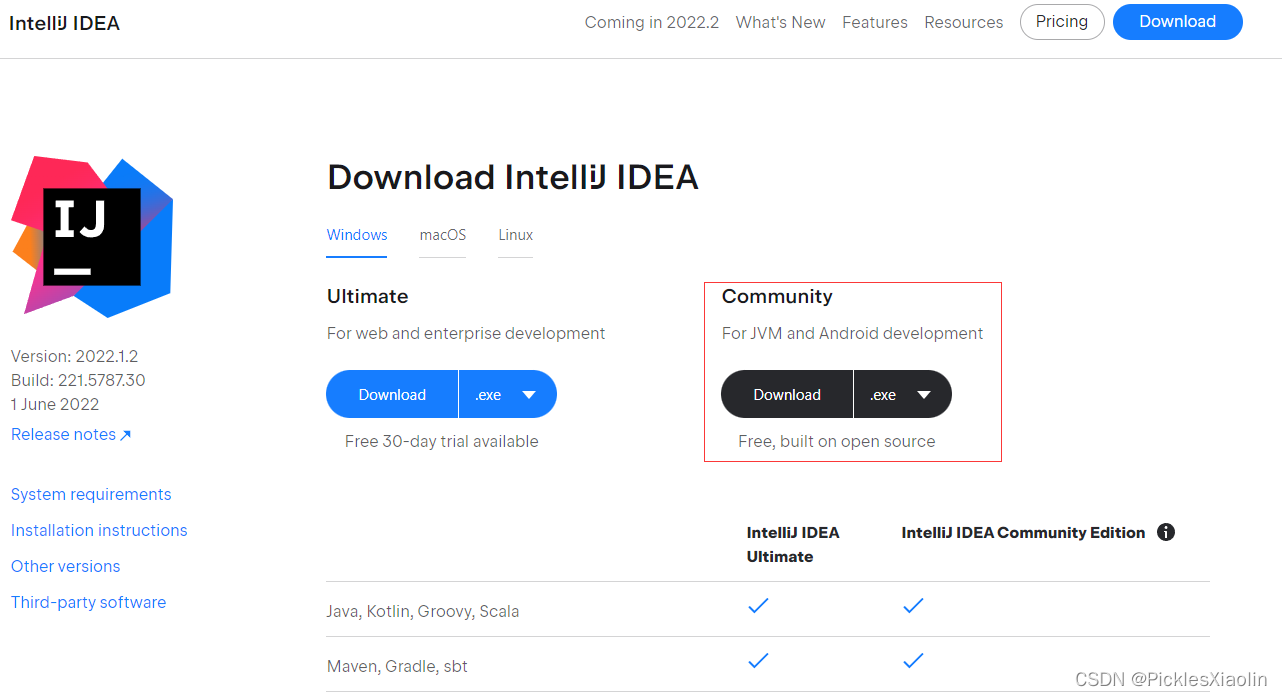Download the Community edition
The width and height of the screenshot is (1282, 696).
[787, 395]
